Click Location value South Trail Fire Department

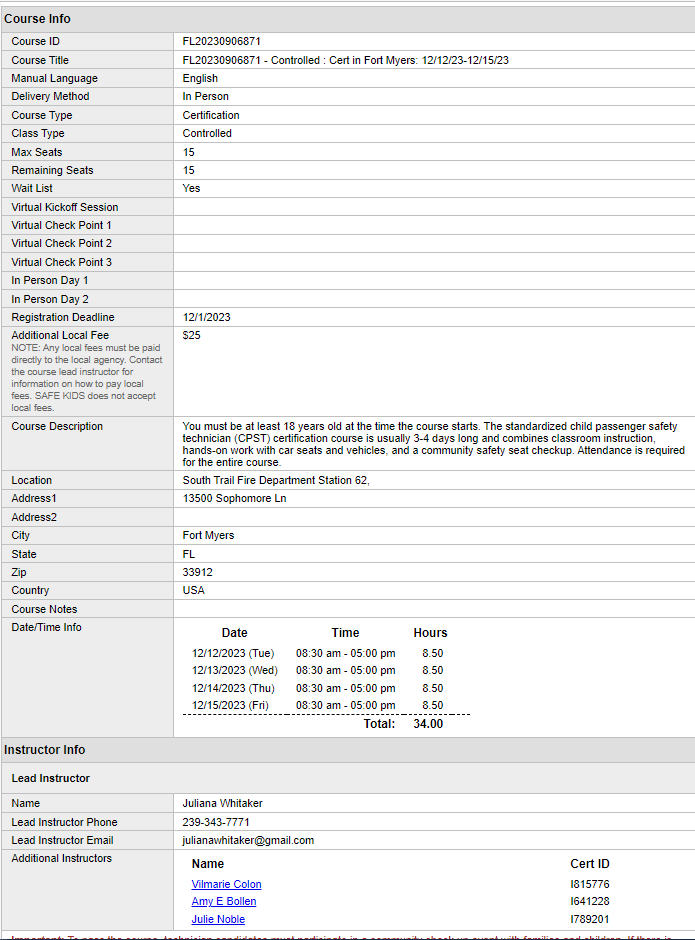coord(276,480)
